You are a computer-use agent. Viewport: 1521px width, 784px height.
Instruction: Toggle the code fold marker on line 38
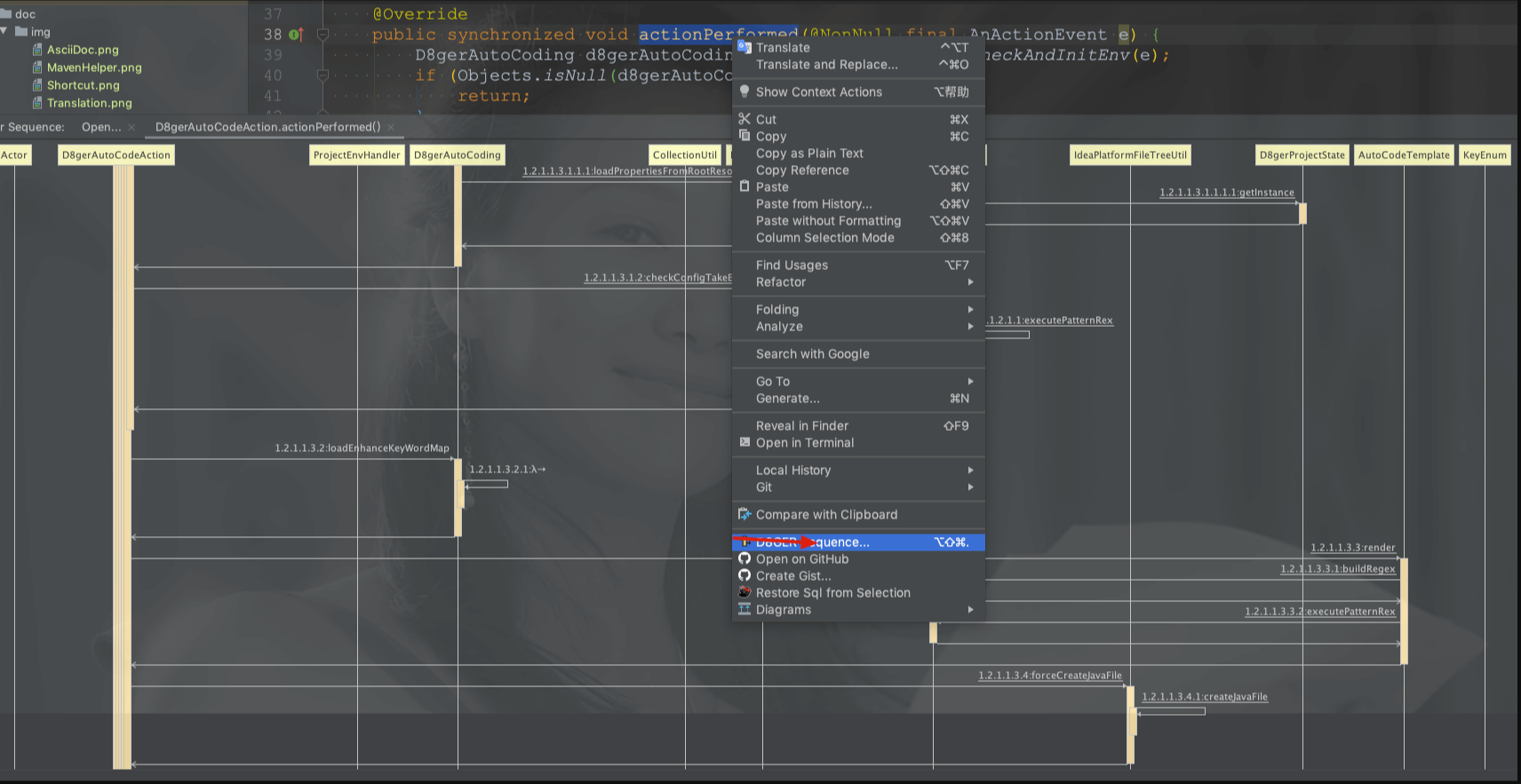[323, 35]
